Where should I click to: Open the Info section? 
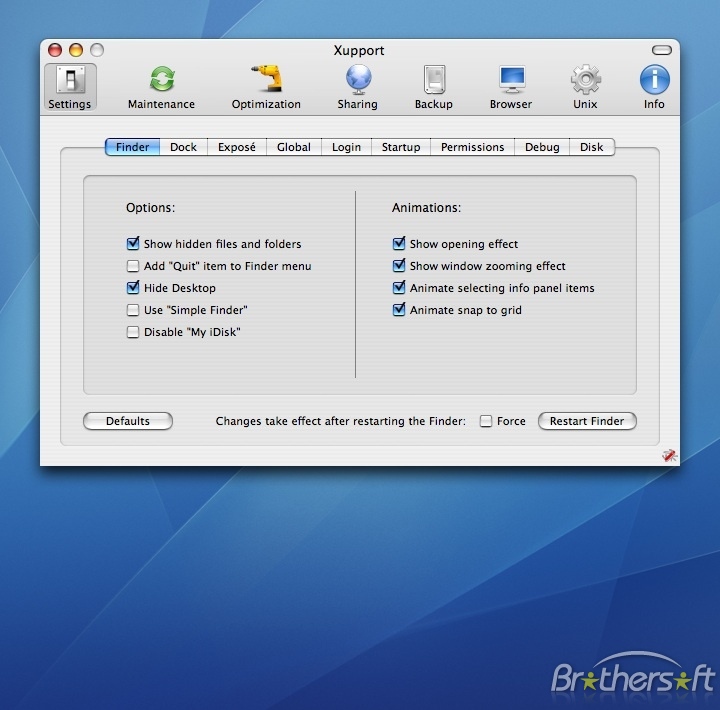[x=654, y=87]
